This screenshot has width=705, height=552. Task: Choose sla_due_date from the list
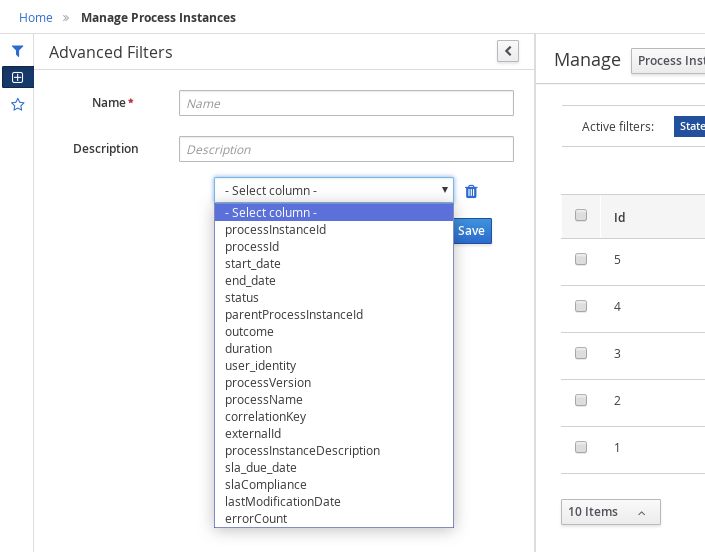334,468
